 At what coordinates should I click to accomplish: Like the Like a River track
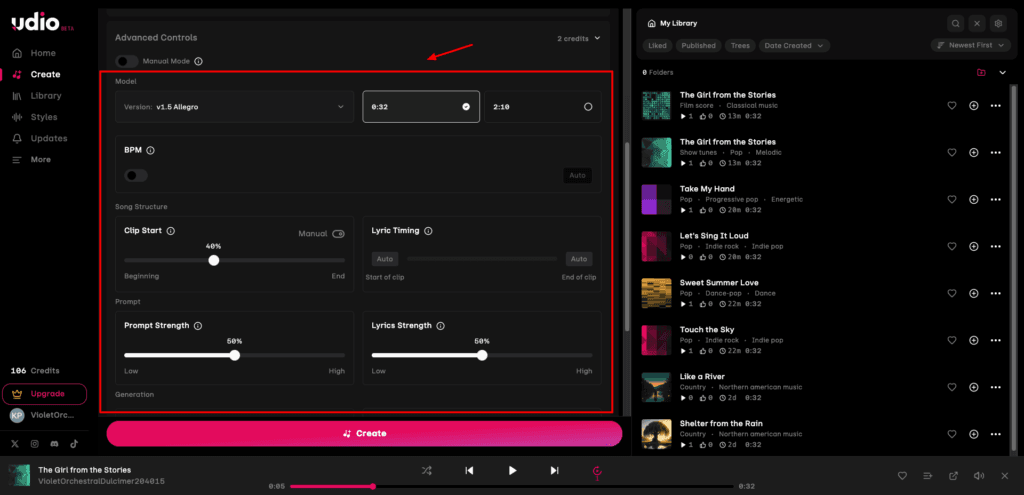pyautogui.click(x=952, y=387)
